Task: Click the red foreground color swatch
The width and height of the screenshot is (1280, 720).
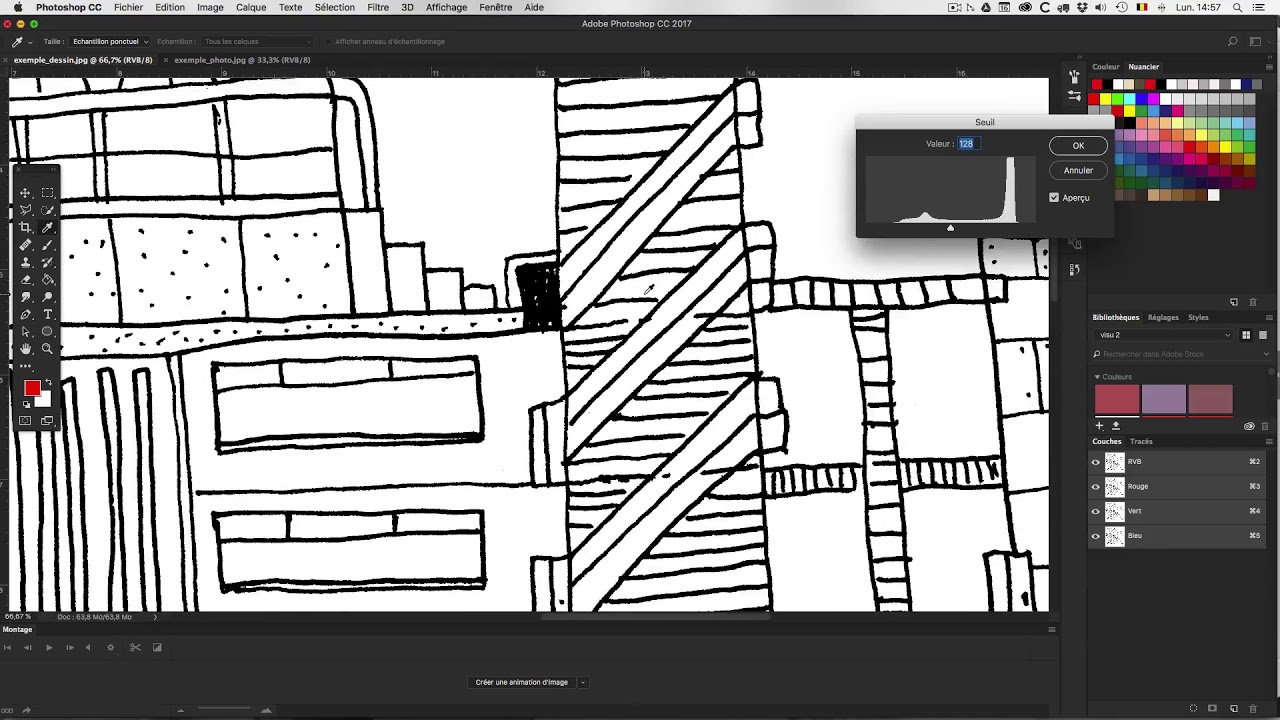Action: click(32, 388)
